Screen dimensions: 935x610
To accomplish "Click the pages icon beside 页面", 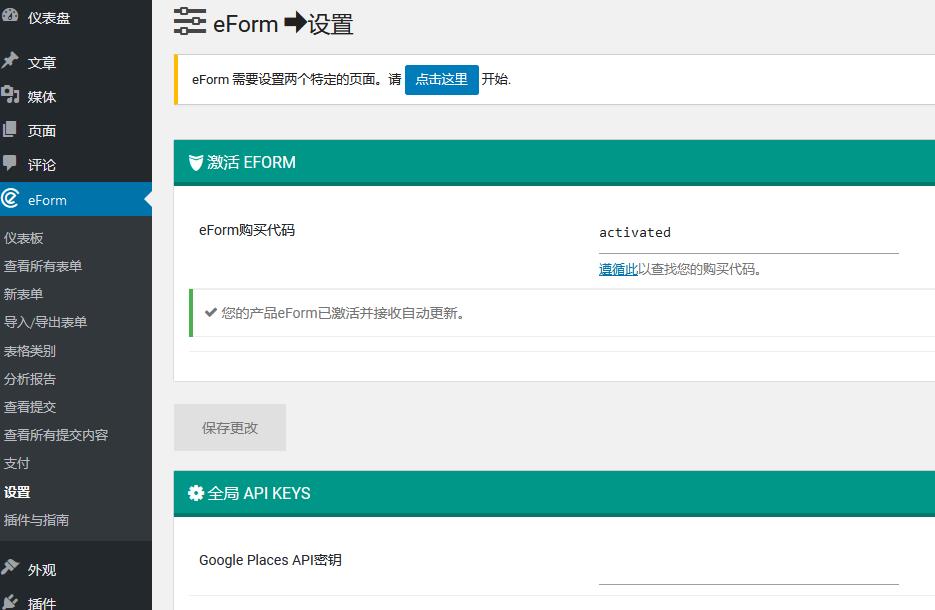I will point(10,129).
